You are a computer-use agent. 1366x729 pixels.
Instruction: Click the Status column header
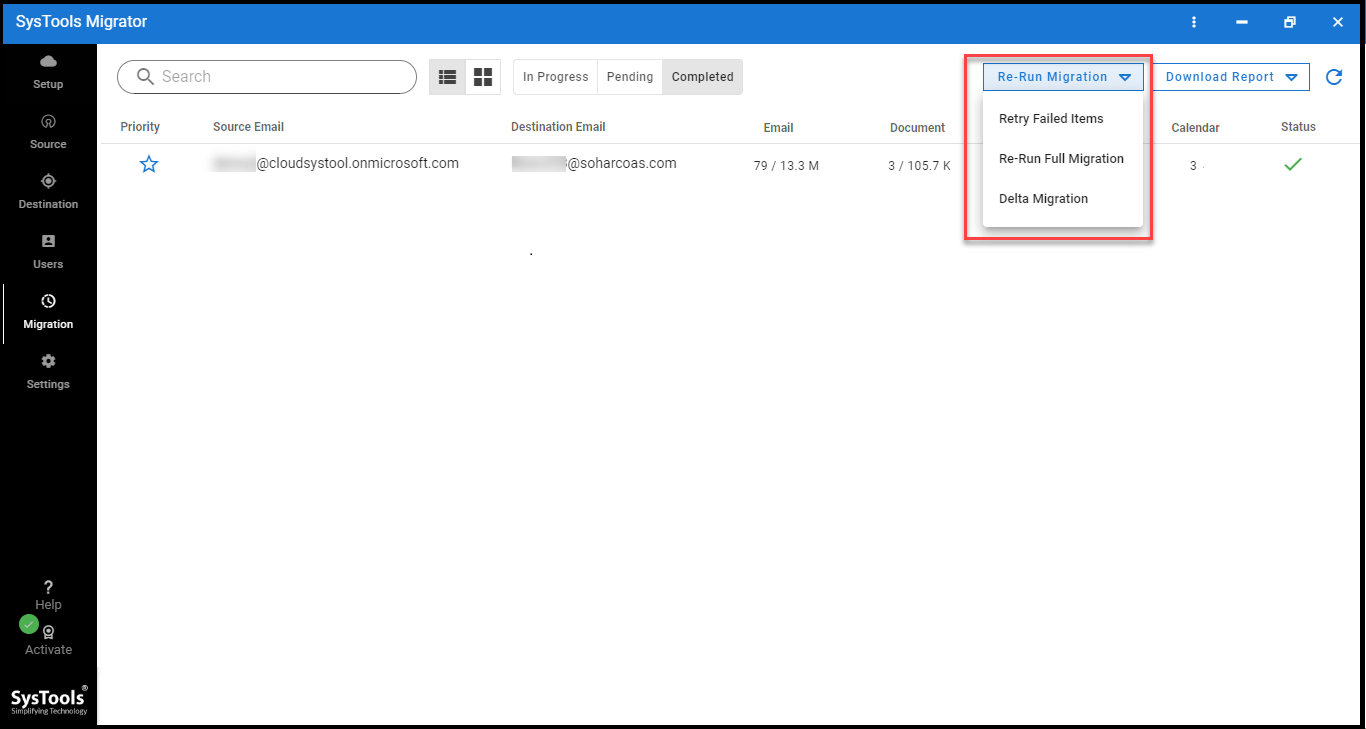(1298, 127)
